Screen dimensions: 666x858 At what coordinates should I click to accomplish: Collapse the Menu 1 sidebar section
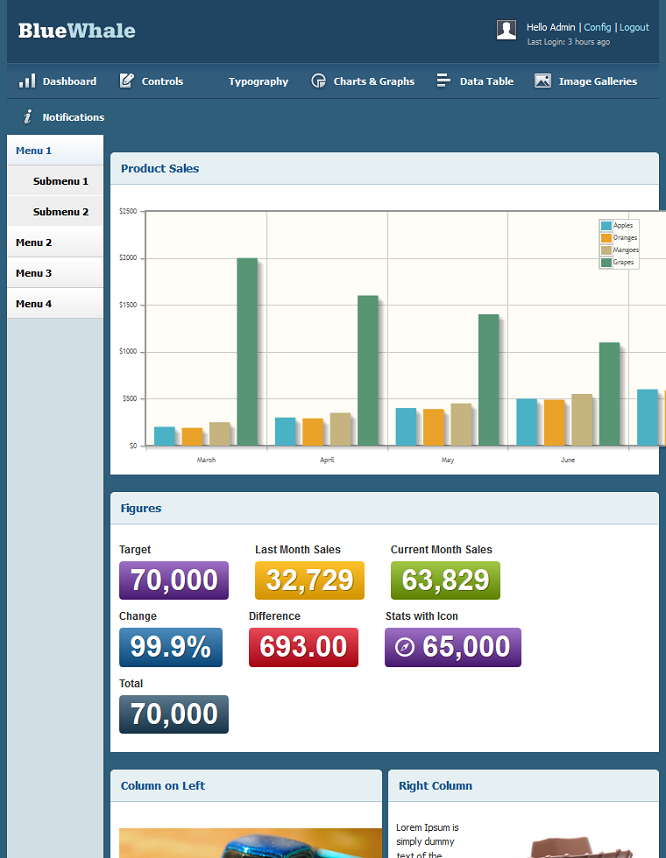[34, 151]
